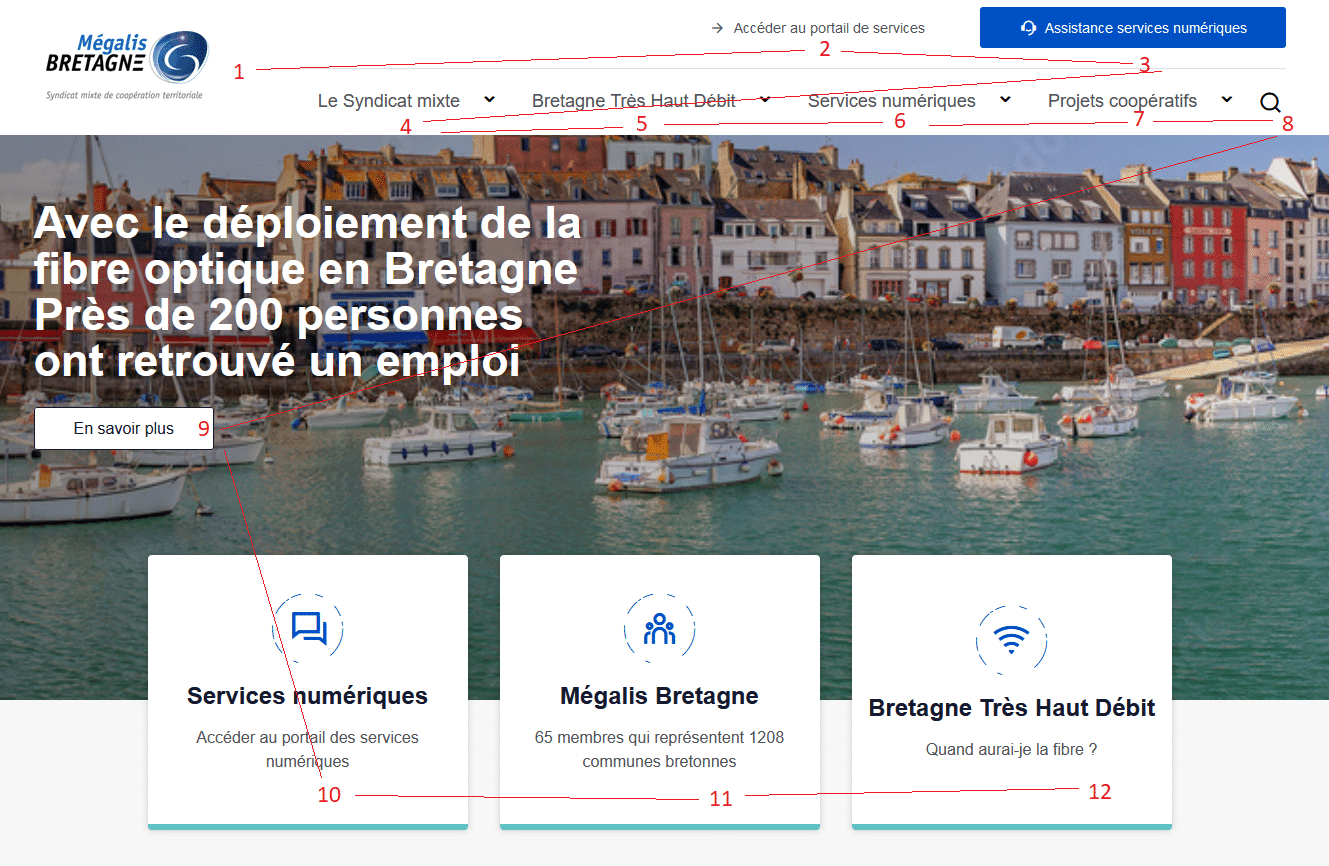Click the Mégalis Bretagne logo
Image resolution: width=1329 pixels, height=866 pixels.
coord(127,65)
